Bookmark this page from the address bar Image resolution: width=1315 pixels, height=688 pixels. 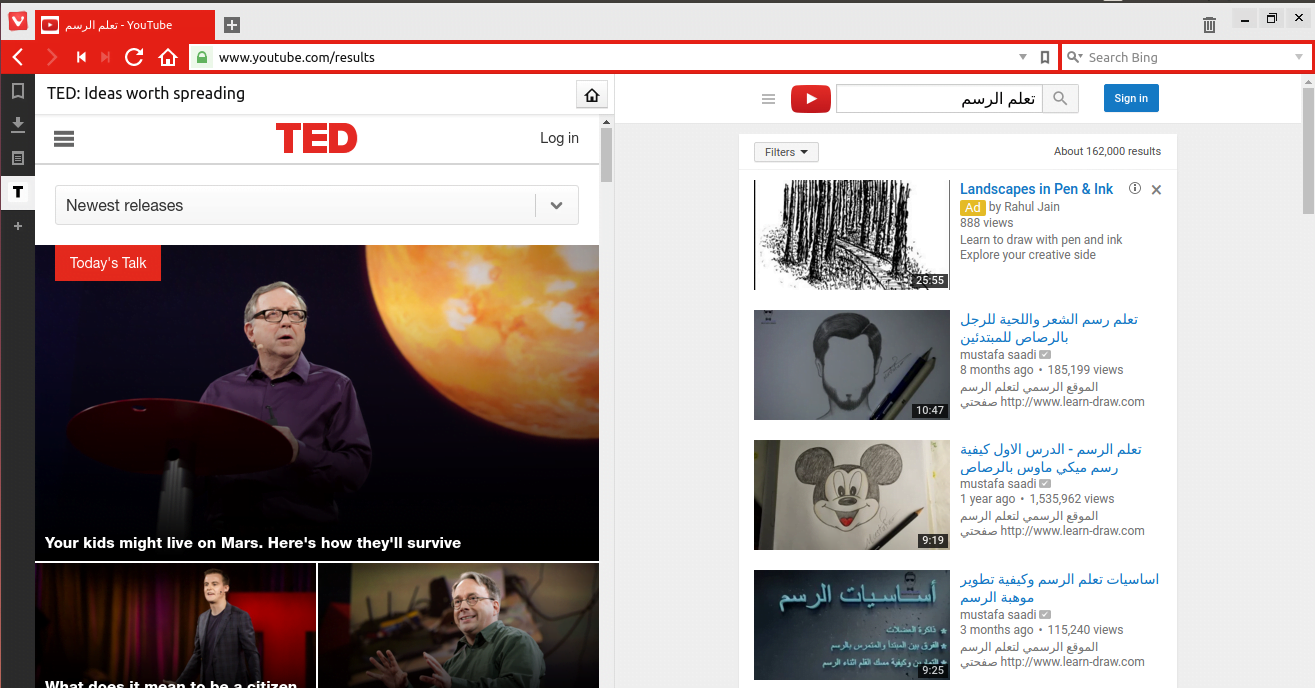1045,57
